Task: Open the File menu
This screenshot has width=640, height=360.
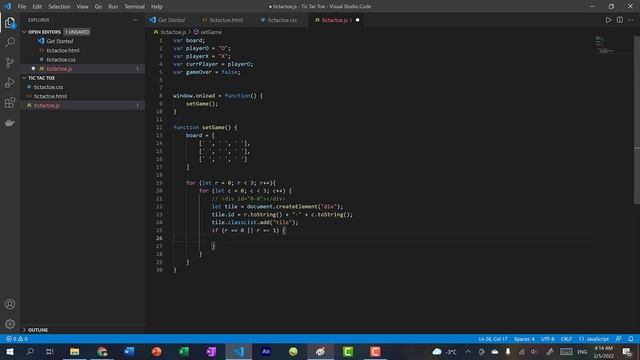Action: pos(22,7)
